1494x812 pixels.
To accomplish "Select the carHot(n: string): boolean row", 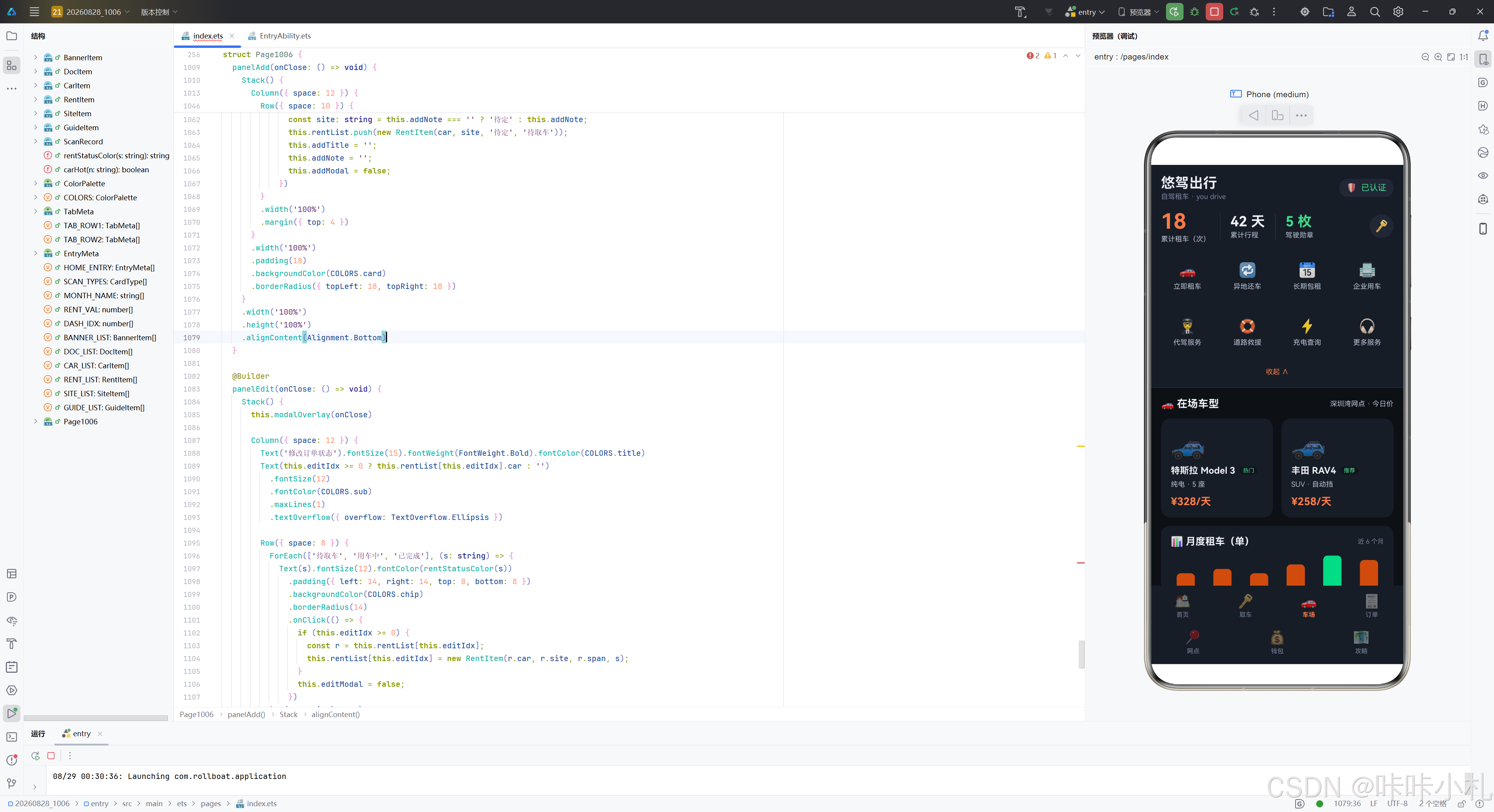I will (106, 169).
